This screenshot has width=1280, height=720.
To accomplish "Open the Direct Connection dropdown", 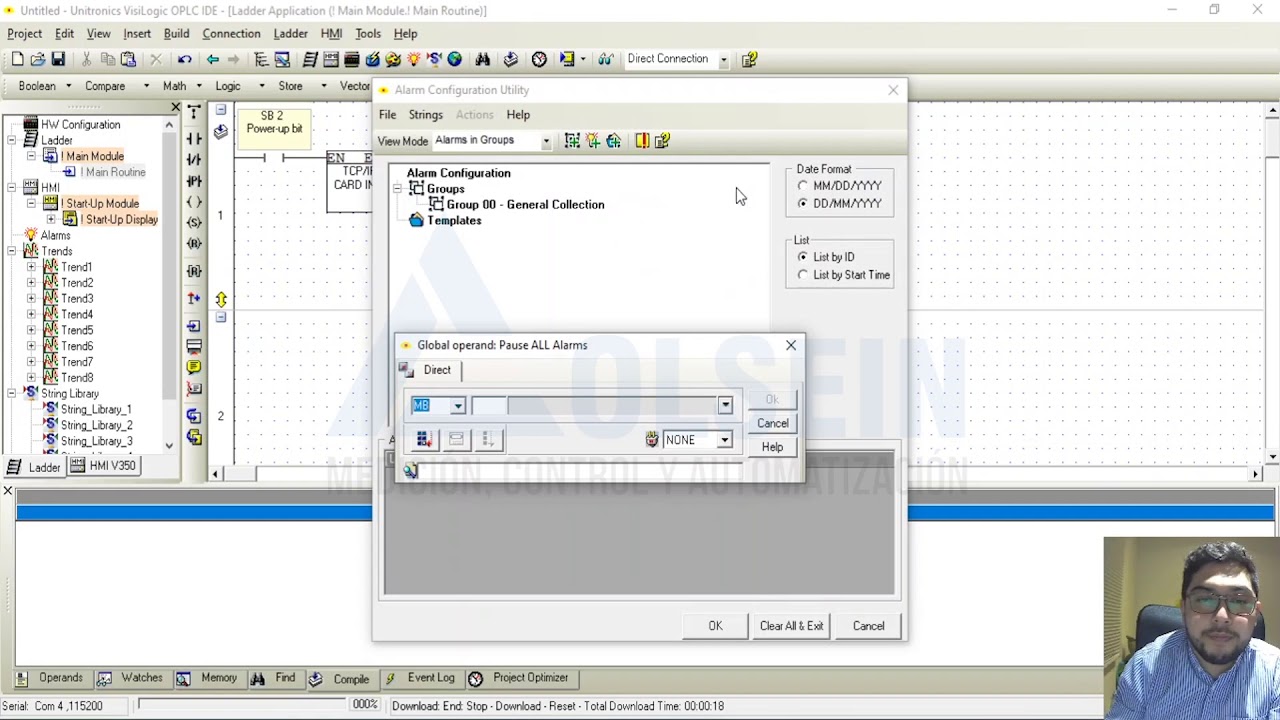I will click(723, 60).
